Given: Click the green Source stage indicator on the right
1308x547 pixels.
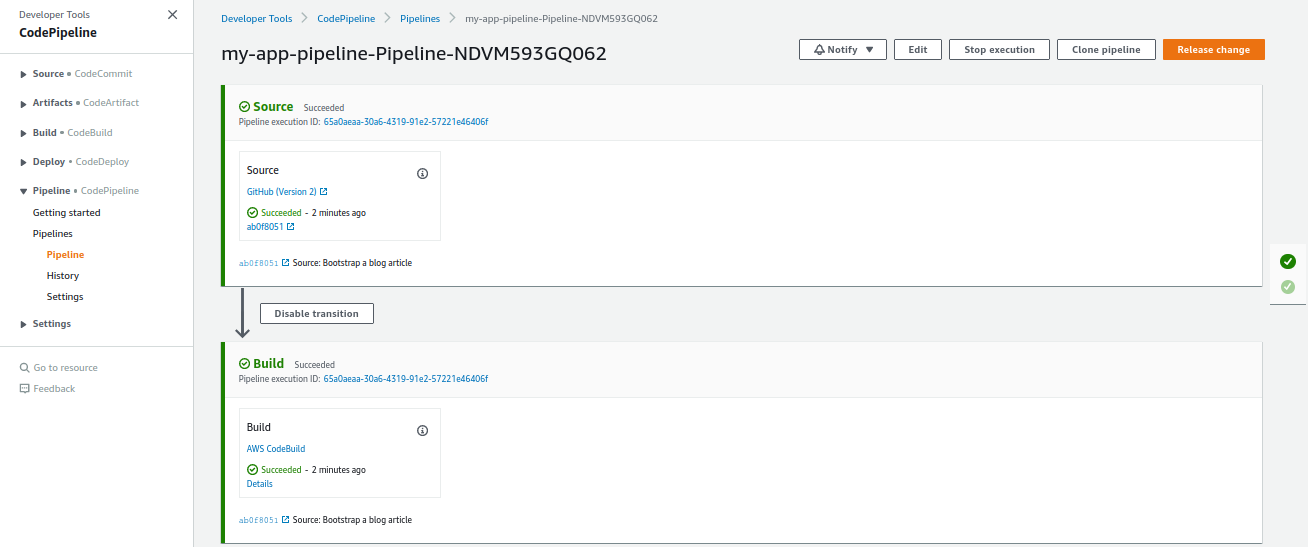Looking at the screenshot, I should click(x=1288, y=262).
